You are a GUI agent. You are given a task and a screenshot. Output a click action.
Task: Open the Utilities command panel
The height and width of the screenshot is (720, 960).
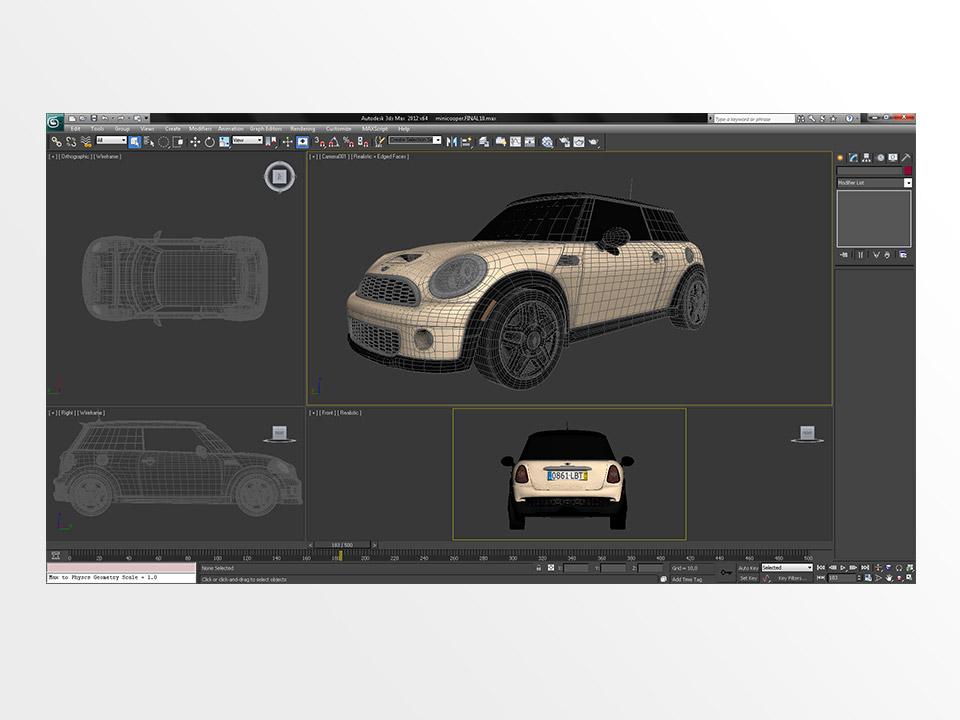pyautogui.click(x=906, y=157)
